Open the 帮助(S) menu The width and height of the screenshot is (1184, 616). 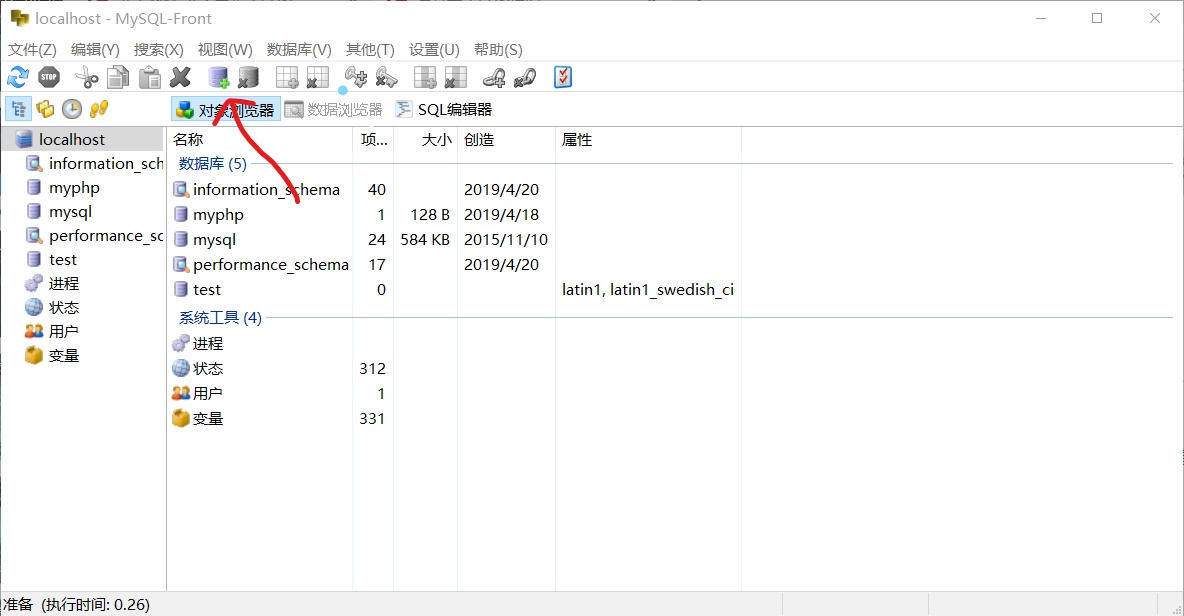pos(498,50)
